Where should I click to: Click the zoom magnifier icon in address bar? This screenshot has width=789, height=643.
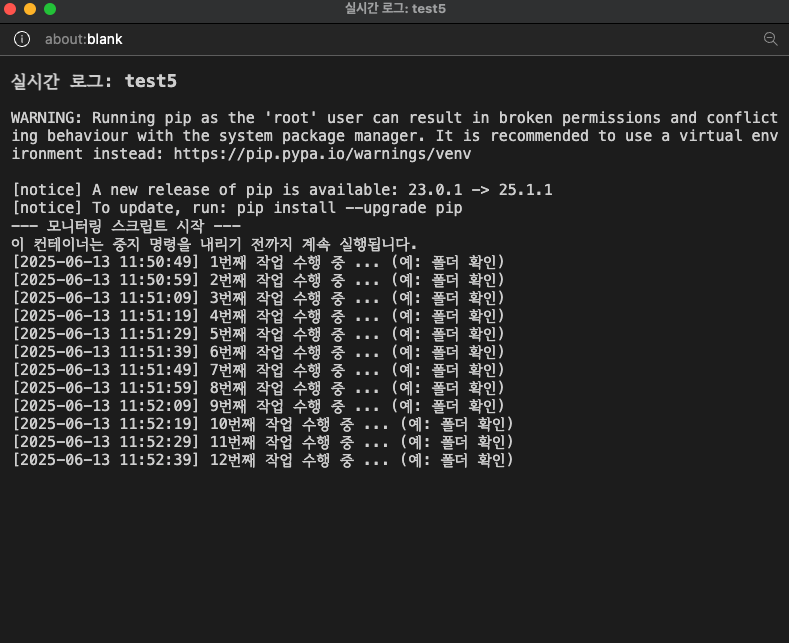click(x=770, y=39)
